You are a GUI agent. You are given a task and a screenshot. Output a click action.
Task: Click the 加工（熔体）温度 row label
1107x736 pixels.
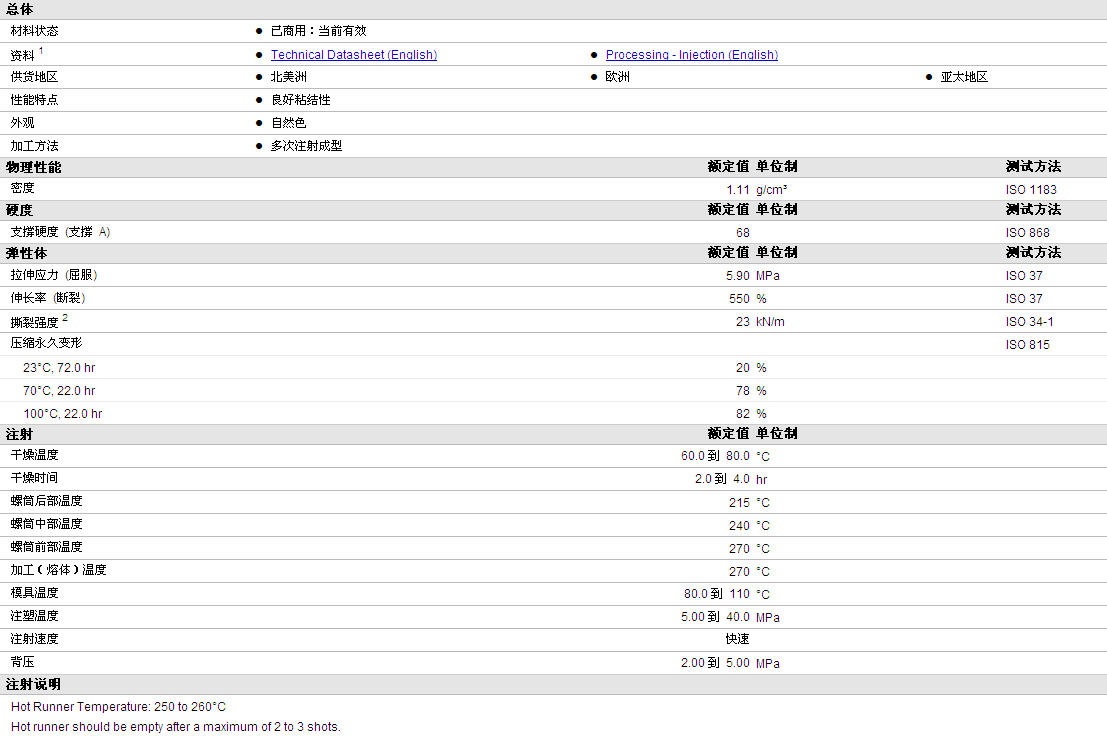point(59,570)
